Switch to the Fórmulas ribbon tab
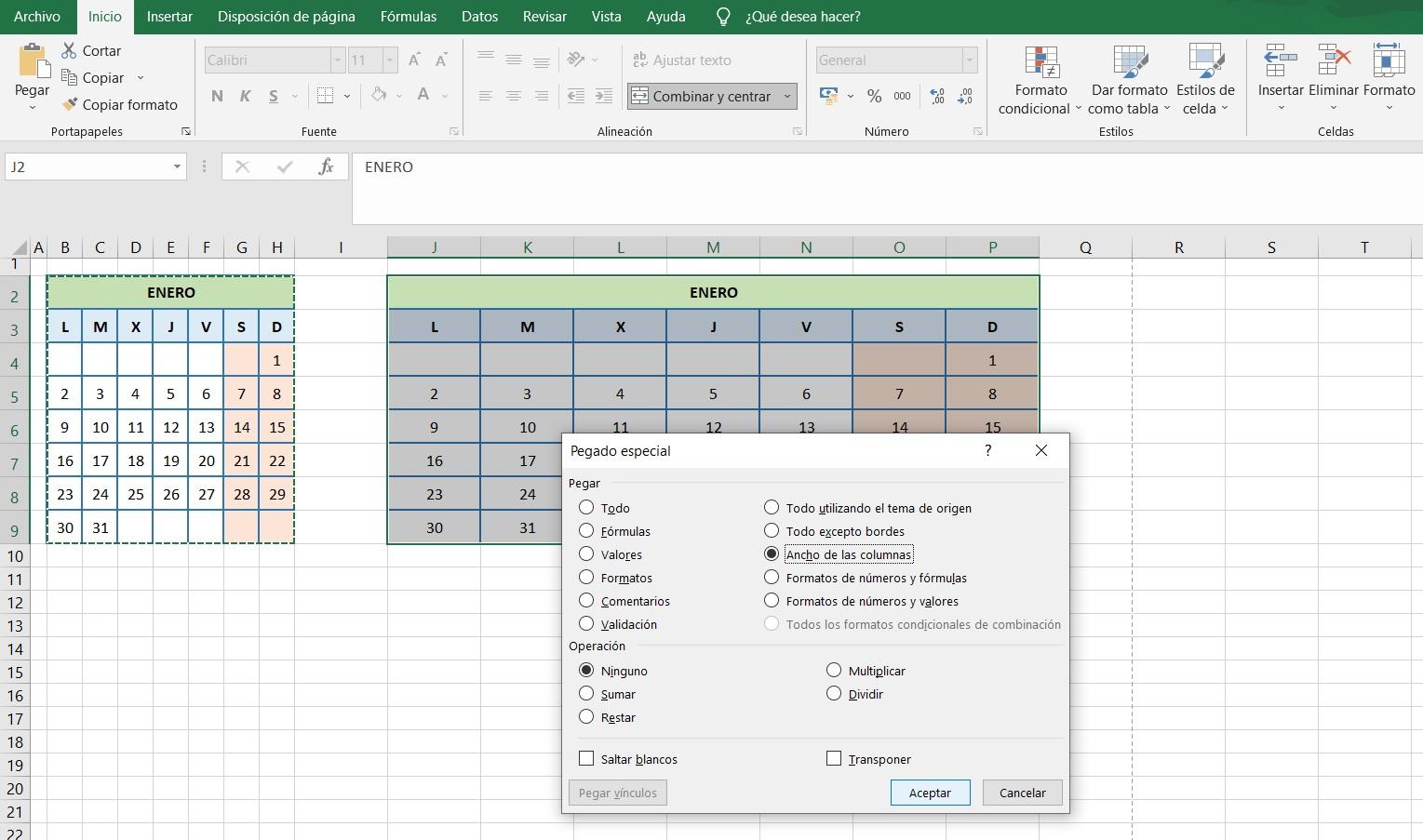 [x=408, y=16]
